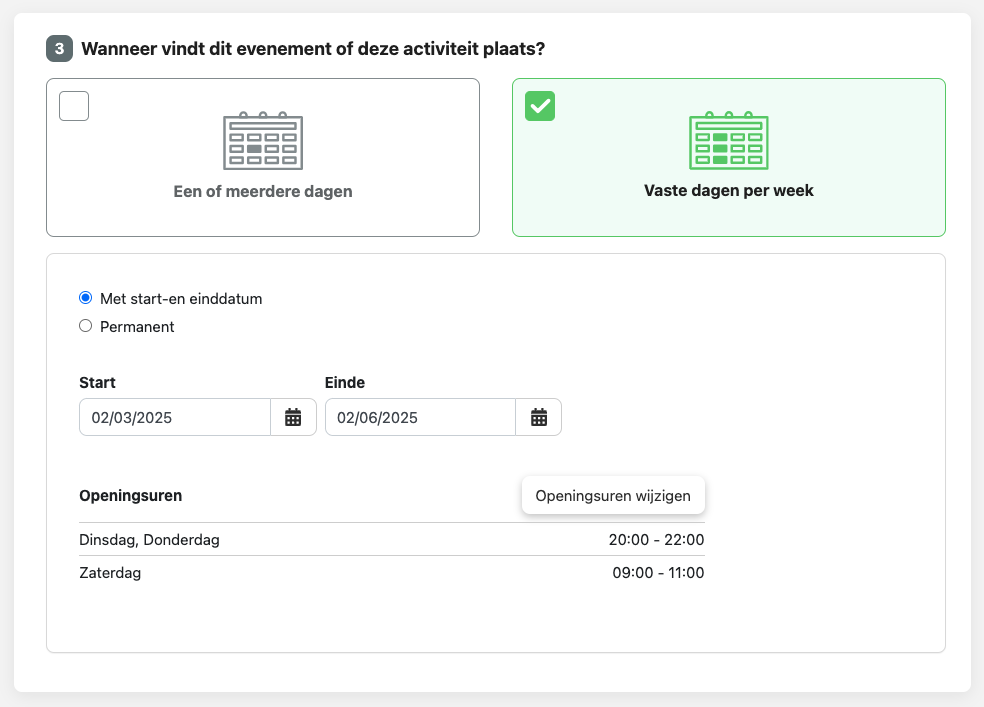Click the gray calendar icon for single days
The image size is (984, 707).
pos(262,141)
